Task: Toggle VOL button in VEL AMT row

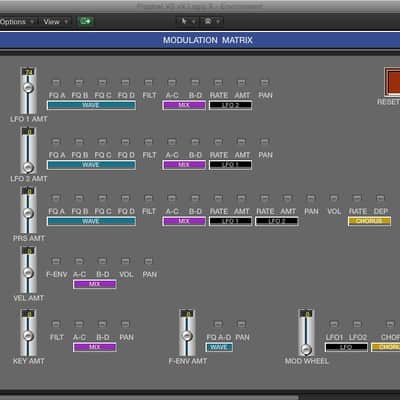Action: click(x=125, y=261)
